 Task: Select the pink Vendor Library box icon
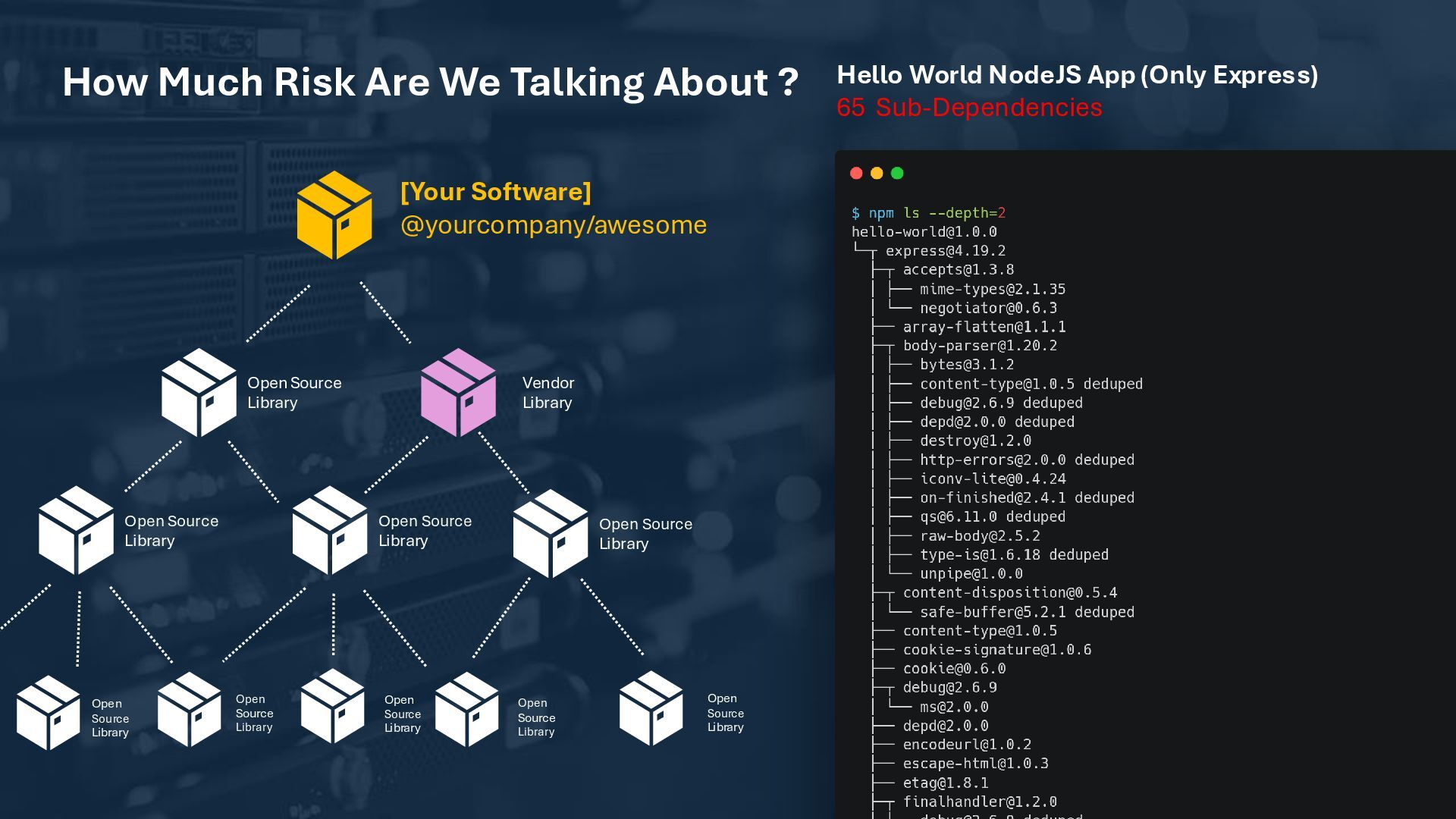click(x=458, y=393)
